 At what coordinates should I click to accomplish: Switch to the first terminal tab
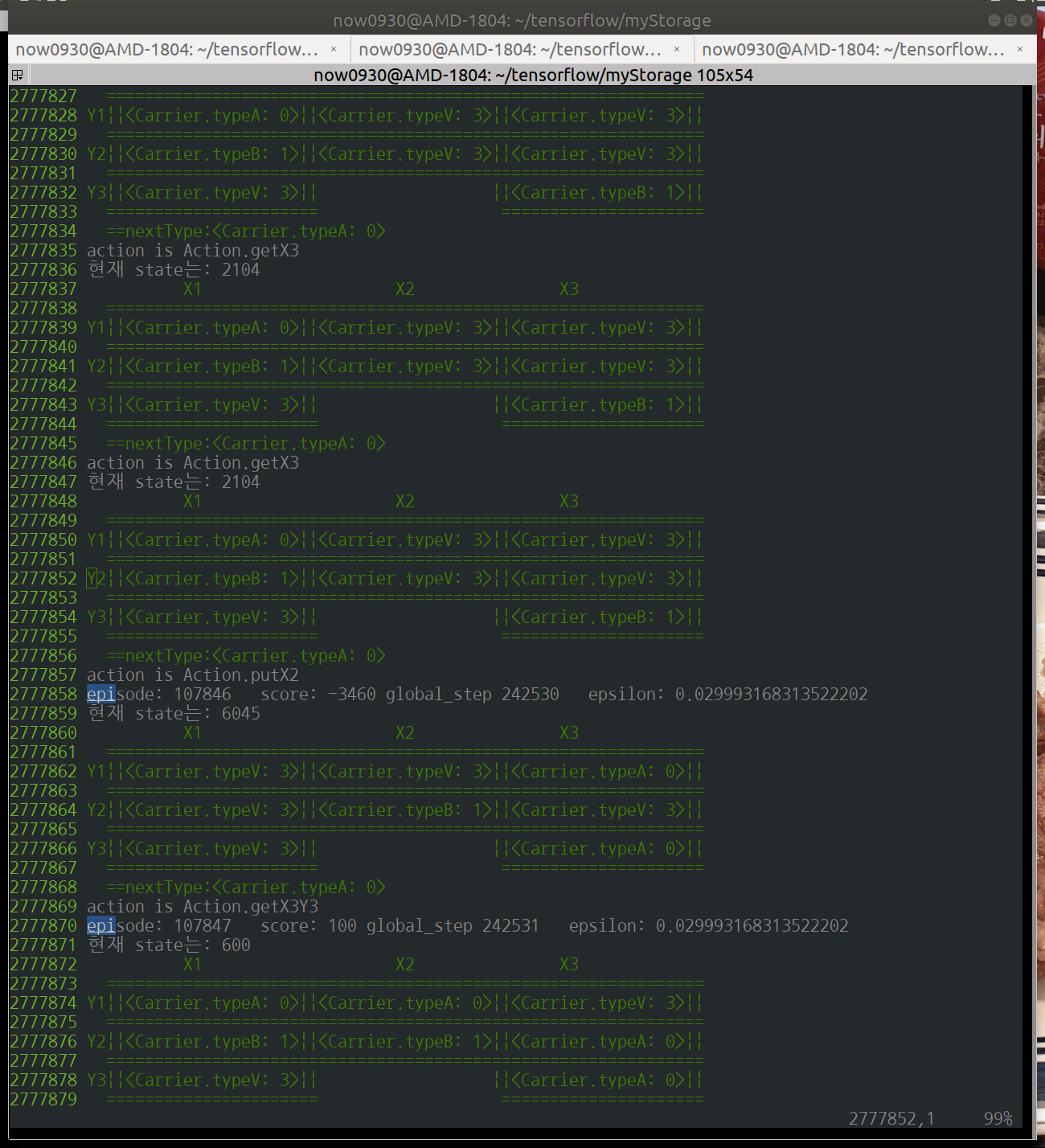coord(166,49)
